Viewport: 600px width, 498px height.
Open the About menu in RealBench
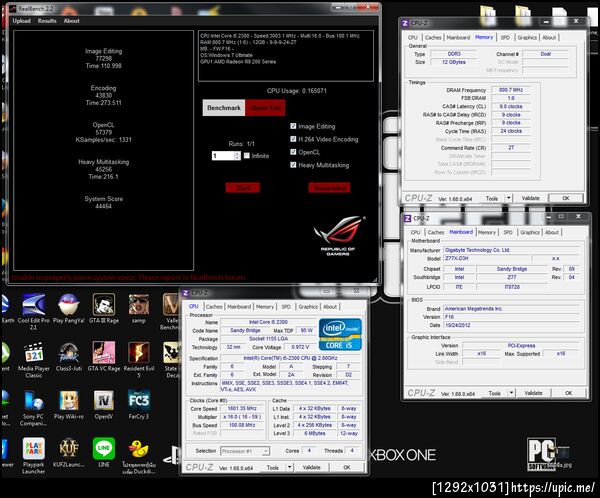click(72, 21)
